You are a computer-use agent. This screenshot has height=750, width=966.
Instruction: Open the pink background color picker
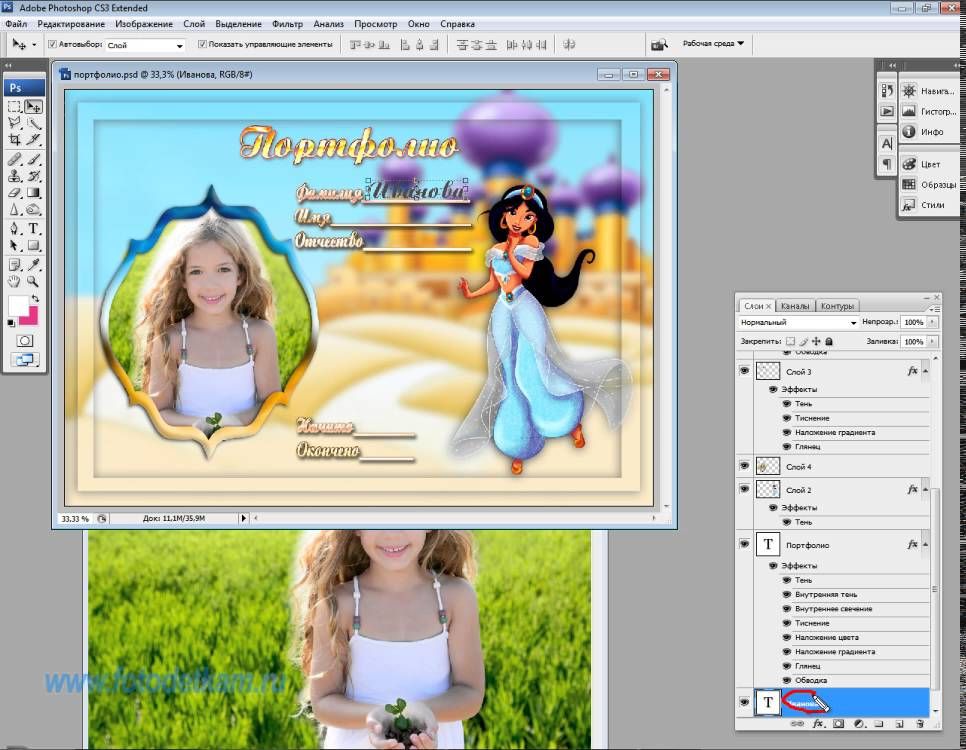pyautogui.click(x=31, y=317)
